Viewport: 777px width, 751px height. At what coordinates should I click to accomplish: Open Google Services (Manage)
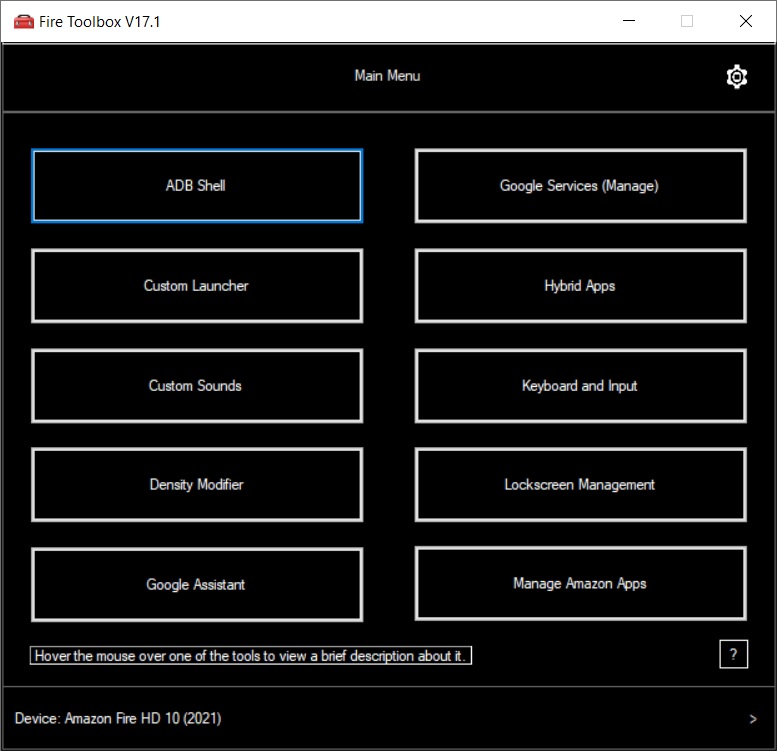[x=580, y=186]
